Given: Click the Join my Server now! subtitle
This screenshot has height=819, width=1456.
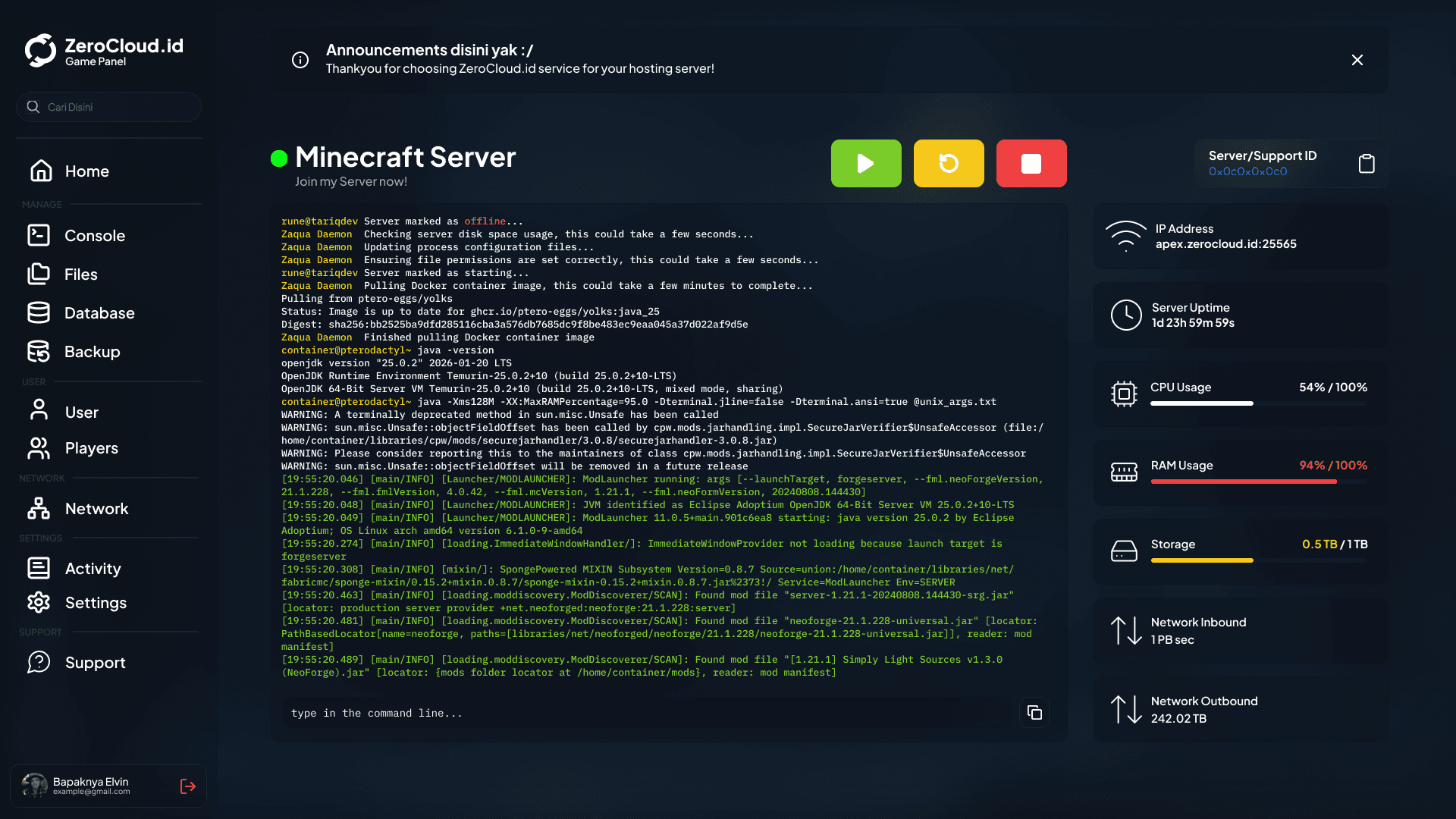Looking at the screenshot, I should pyautogui.click(x=351, y=182).
